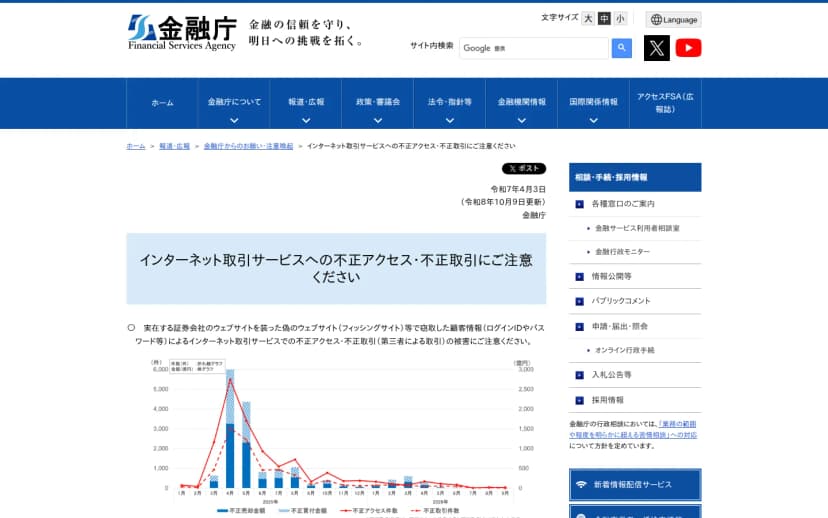Expand chevron under 国際関係情報
Image resolution: width=828 pixels, height=518 pixels.
tap(594, 120)
